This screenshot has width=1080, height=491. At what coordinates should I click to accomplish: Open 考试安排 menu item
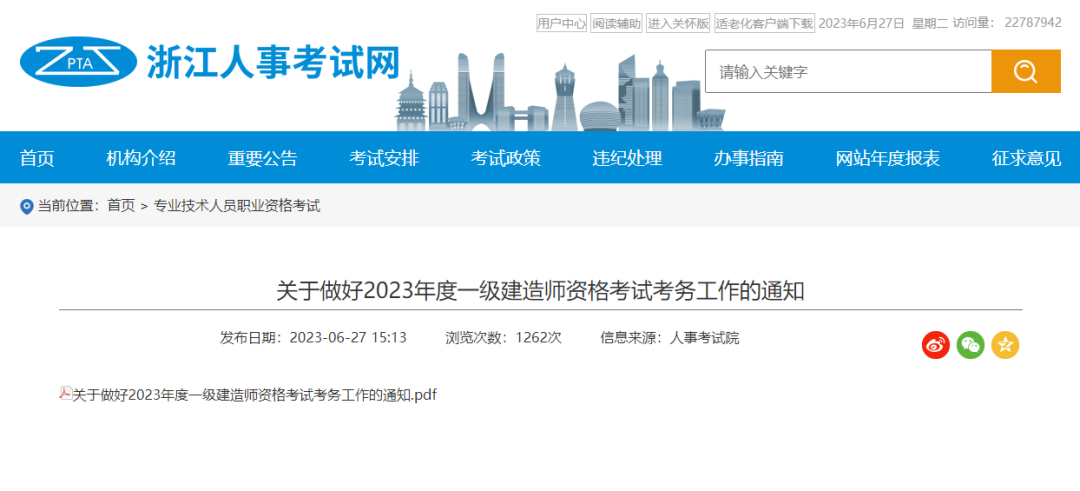(384, 158)
